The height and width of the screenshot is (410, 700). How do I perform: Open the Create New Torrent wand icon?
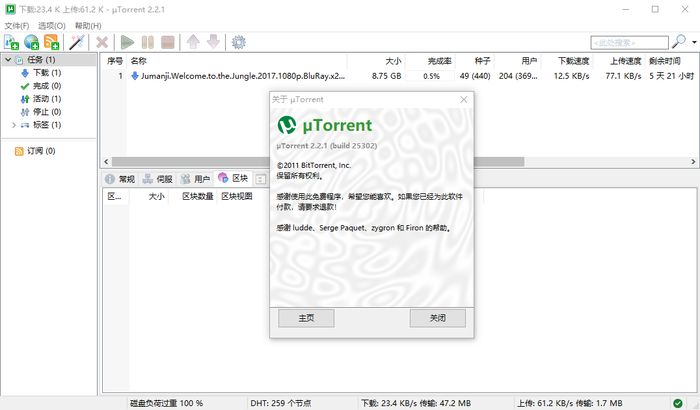click(76, 42)
